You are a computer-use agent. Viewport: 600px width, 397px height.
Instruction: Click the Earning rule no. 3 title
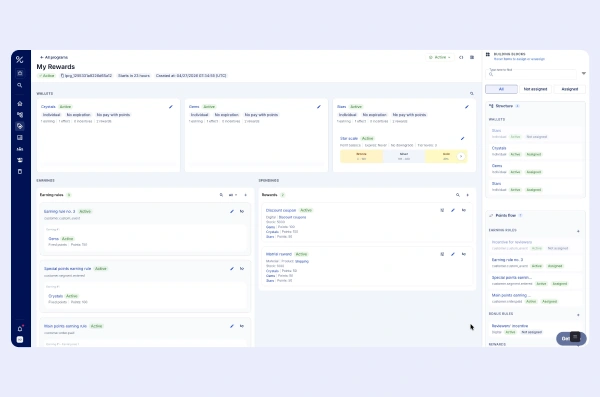[x=59, y=211]
